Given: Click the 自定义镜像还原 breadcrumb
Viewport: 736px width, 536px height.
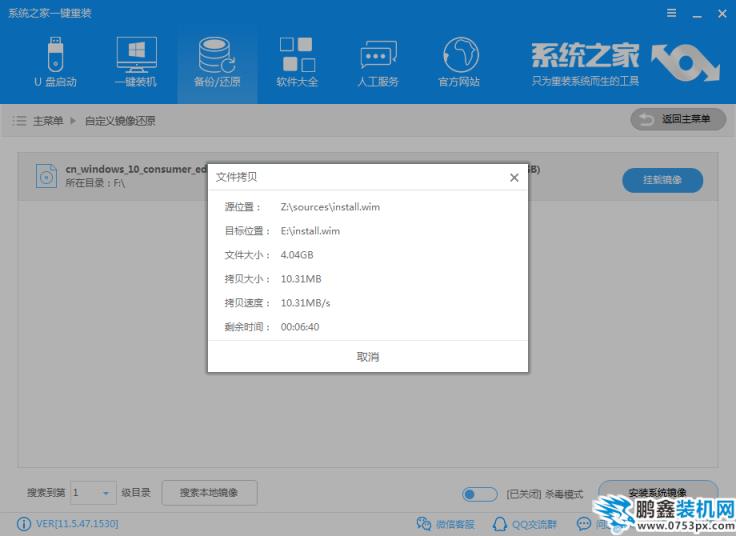Looking at the screenshot, I should (x=120, y=121).
